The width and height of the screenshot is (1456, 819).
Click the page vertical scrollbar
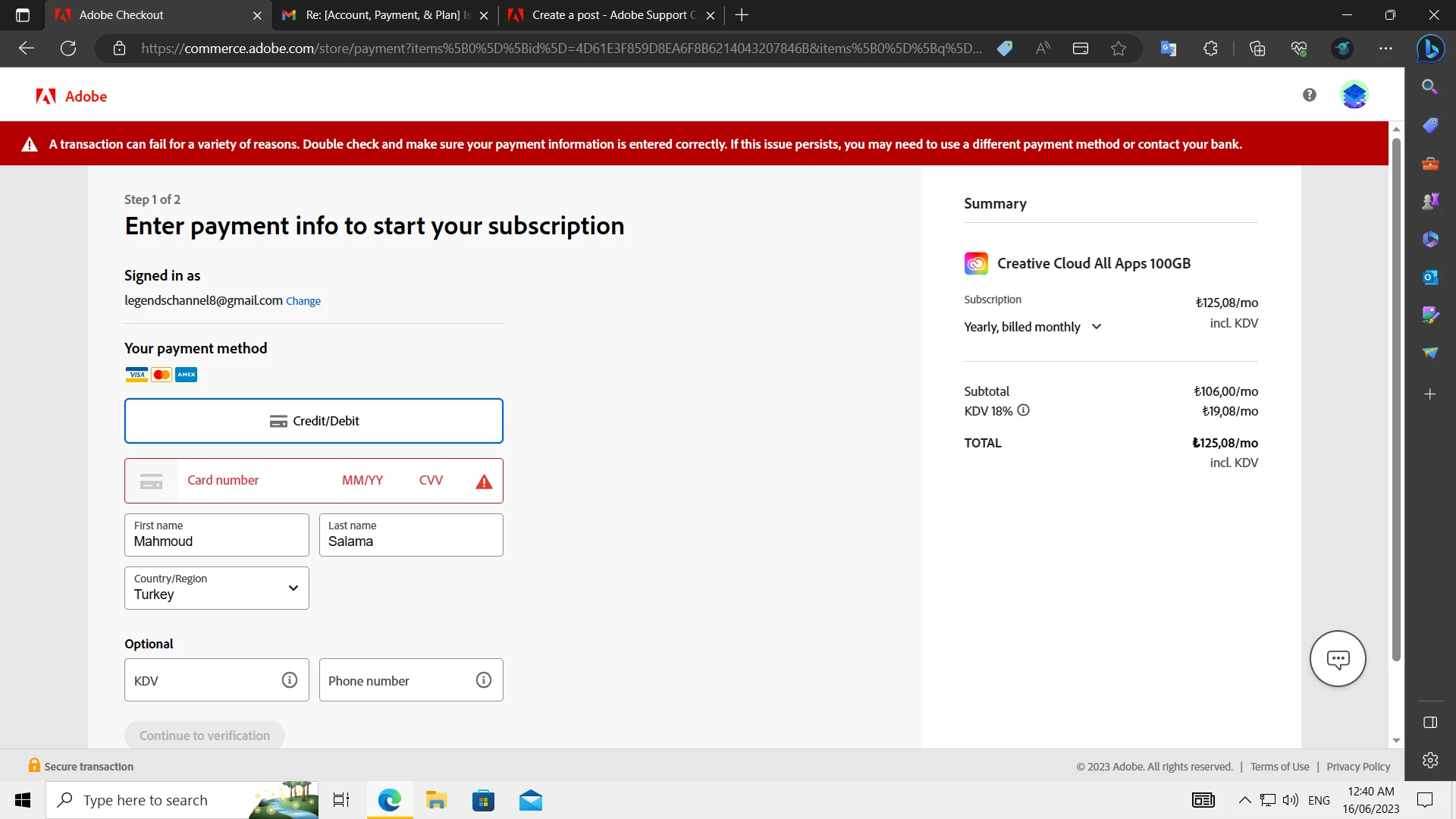pos(1396,394)
